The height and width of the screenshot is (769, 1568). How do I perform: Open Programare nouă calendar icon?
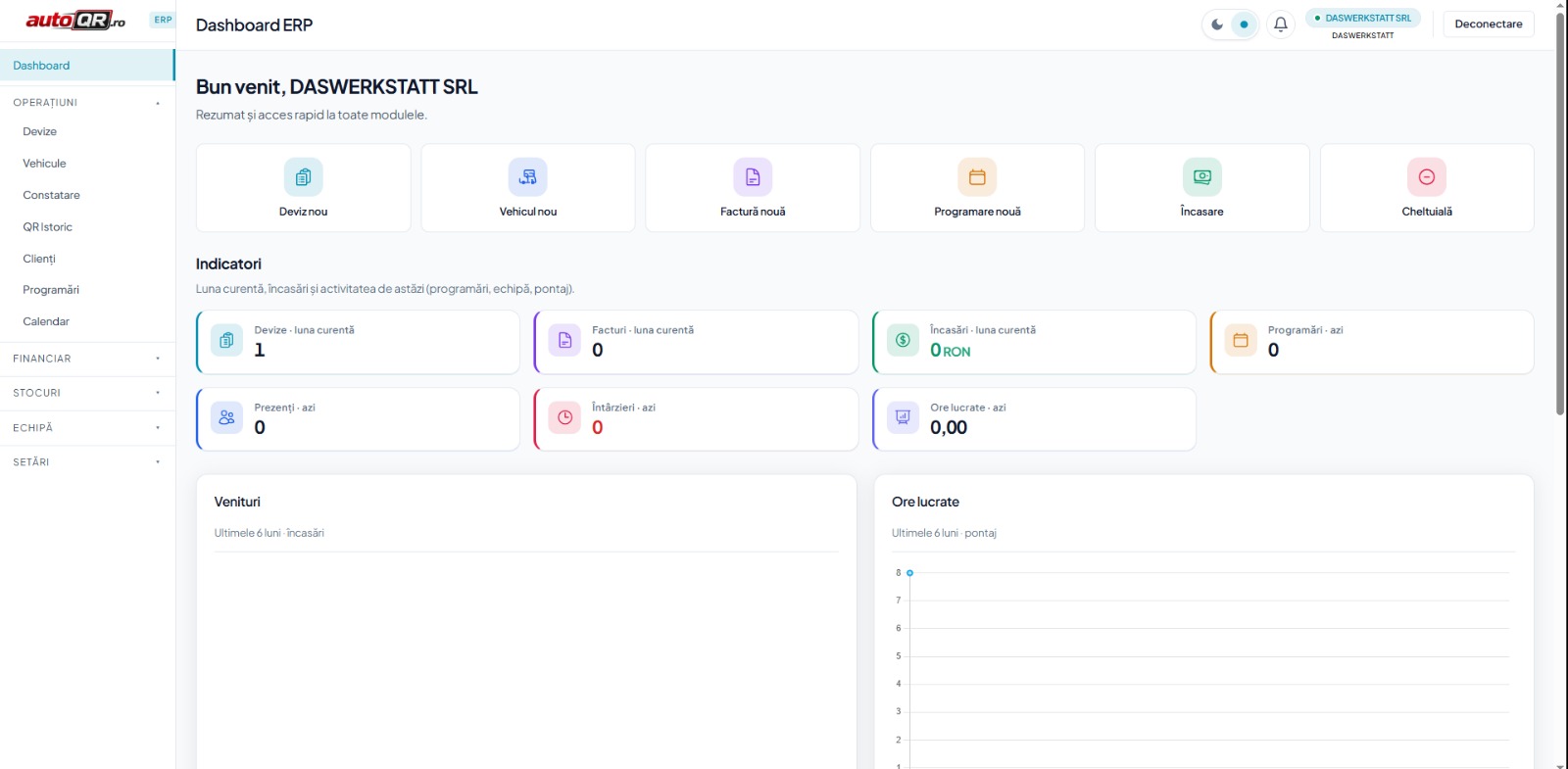(x=977, y=177)
